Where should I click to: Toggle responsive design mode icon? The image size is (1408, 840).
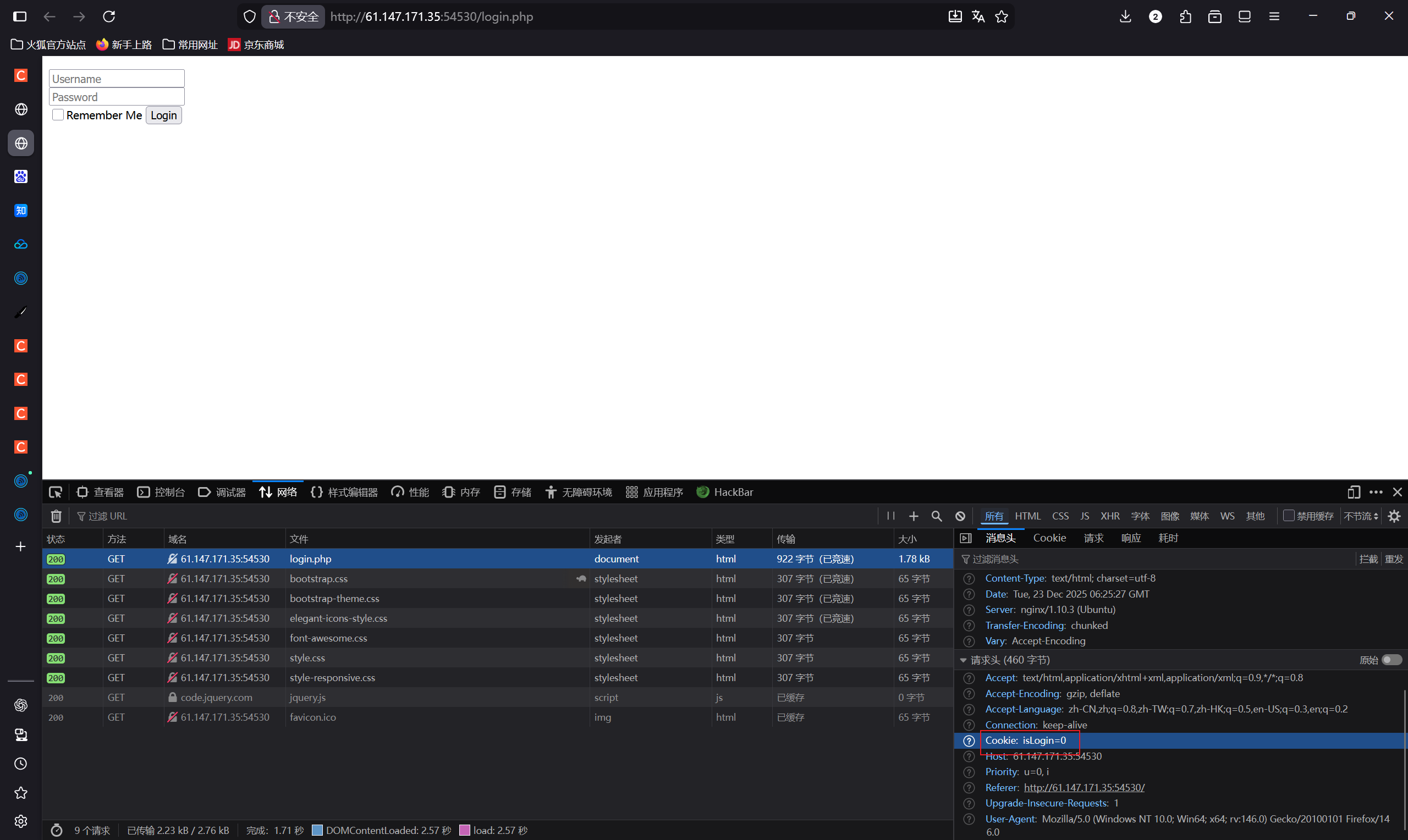[1354, 492]
